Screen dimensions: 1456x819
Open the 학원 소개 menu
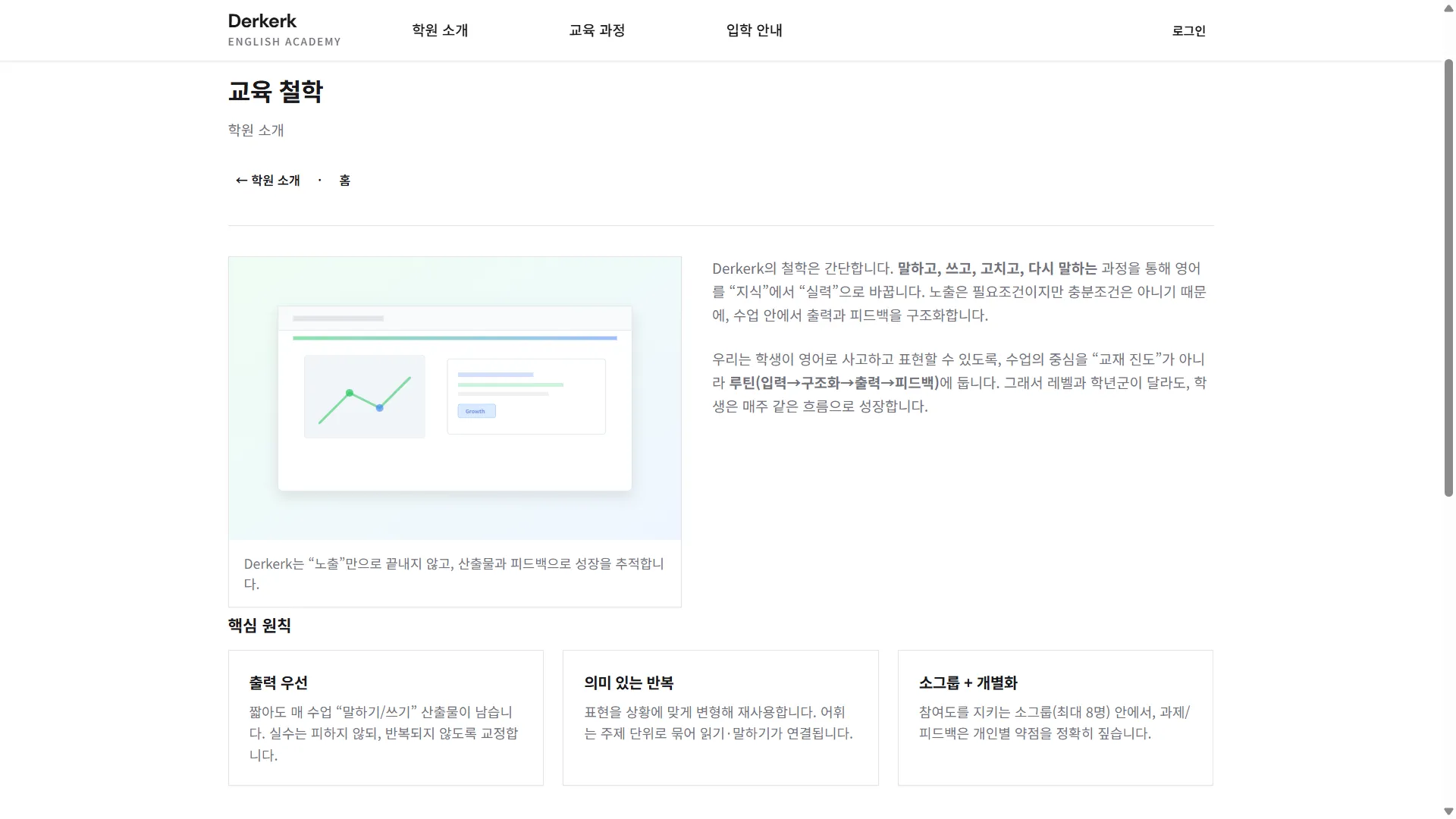click(x=439, y=30)
